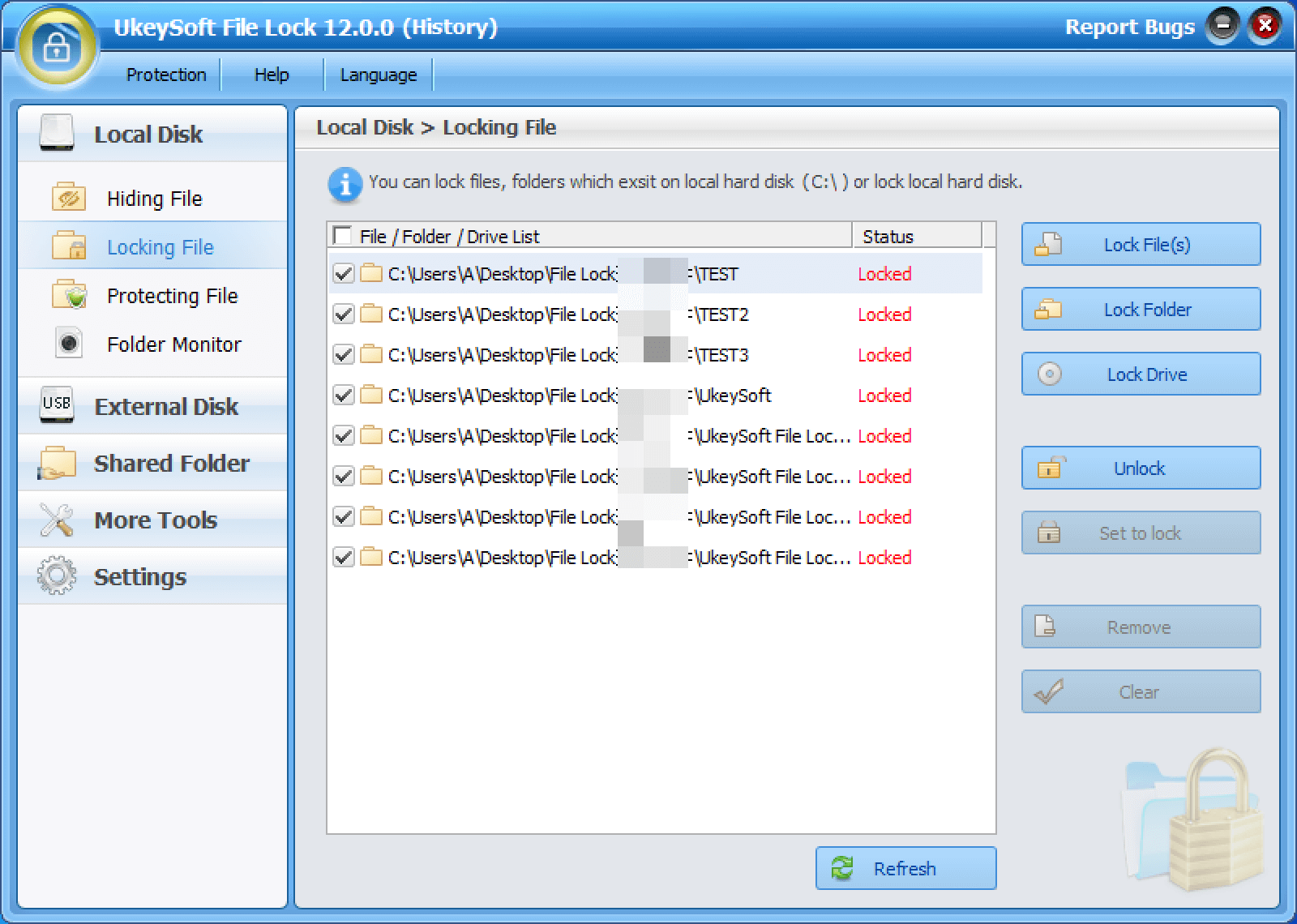Click the Set to lock padlock icon

(x=1049, y=533)
